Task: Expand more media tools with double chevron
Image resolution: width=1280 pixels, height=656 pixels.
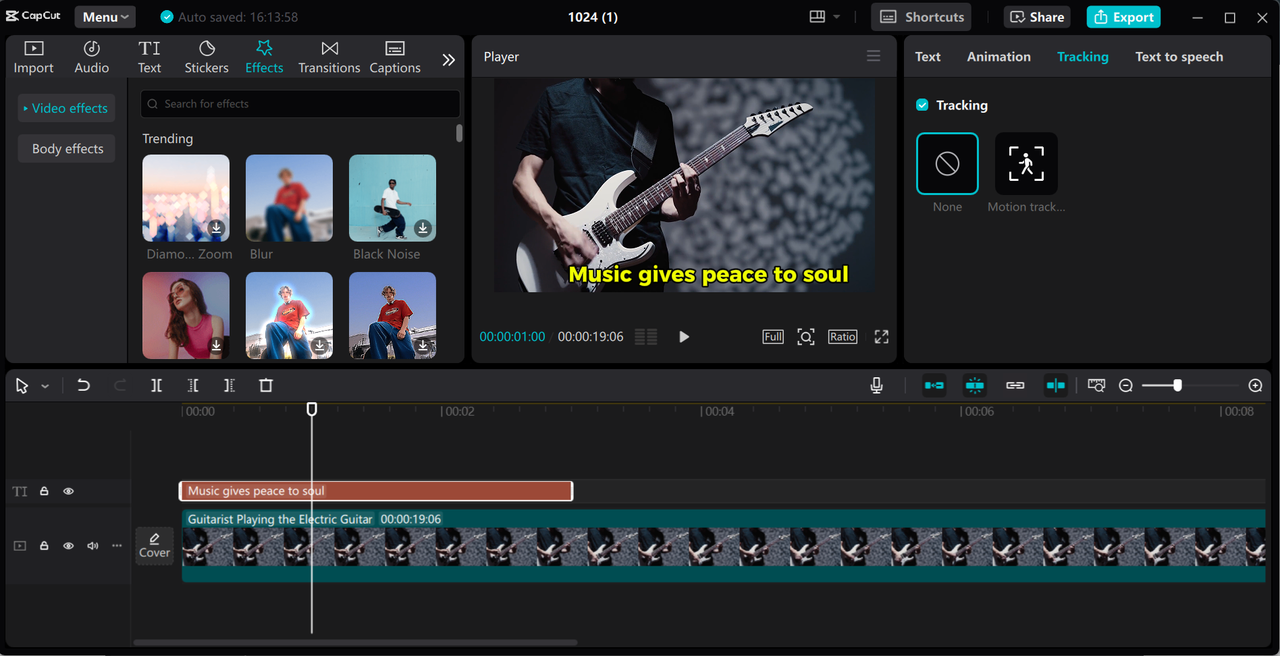Action: (449, 60)
